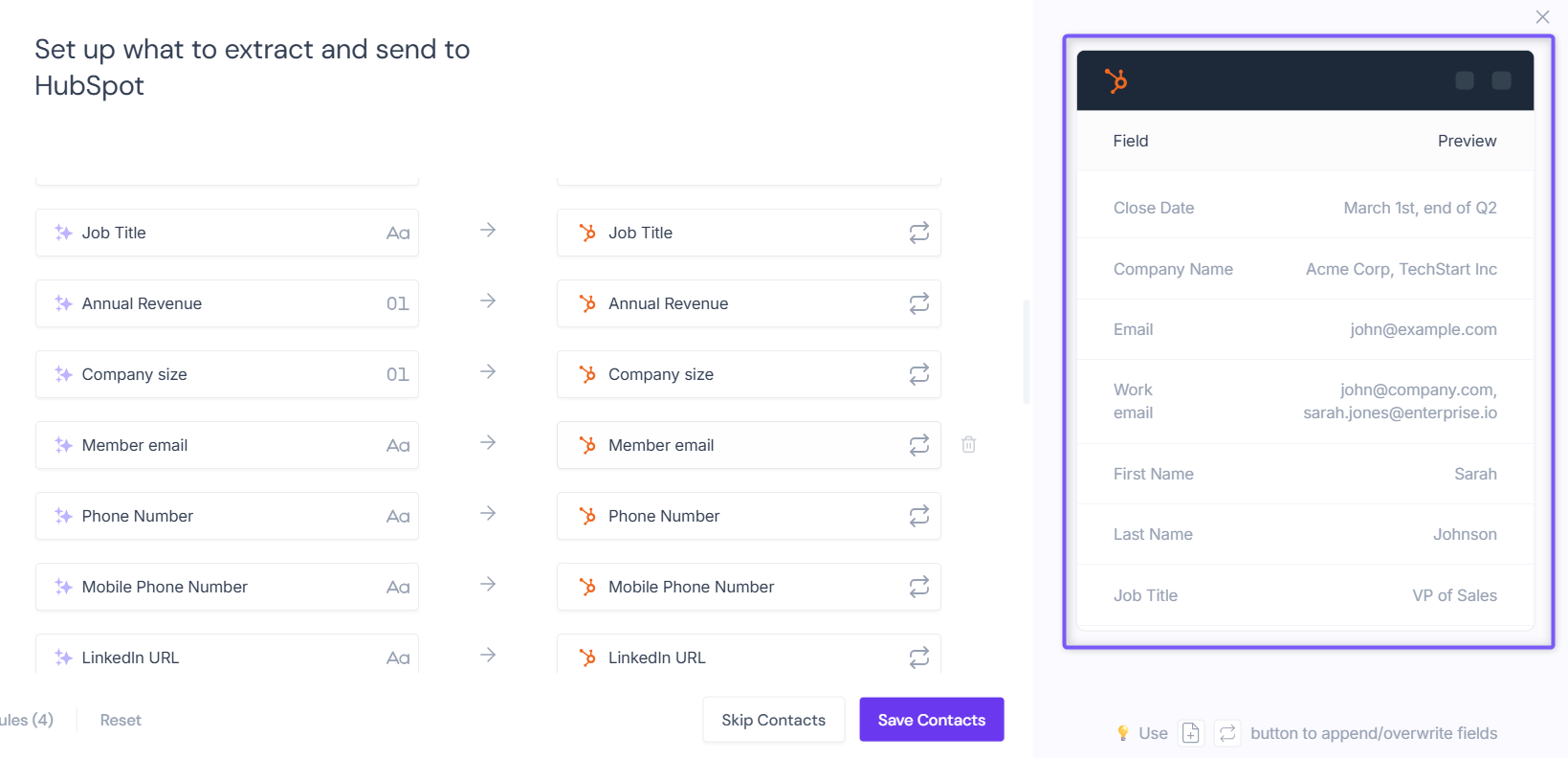Open the HubSpot Mobile Phone Number property selector
The width and height of the screenshot is (1568, 758).
749,587
